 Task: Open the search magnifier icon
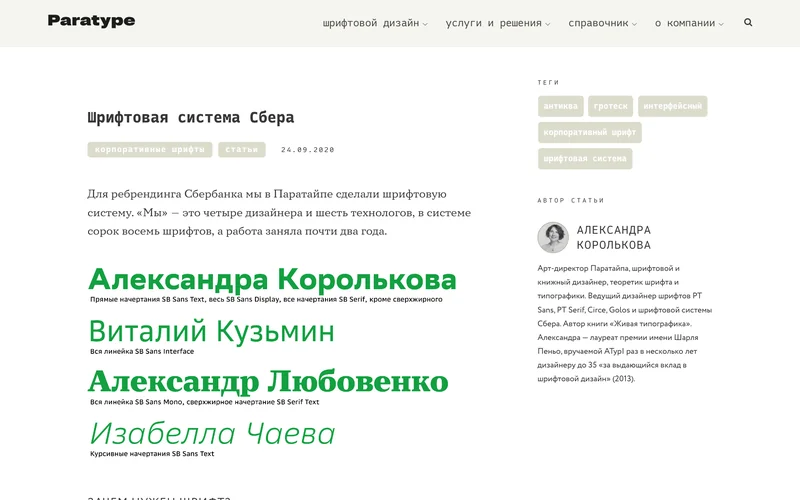tap(748, 22)
